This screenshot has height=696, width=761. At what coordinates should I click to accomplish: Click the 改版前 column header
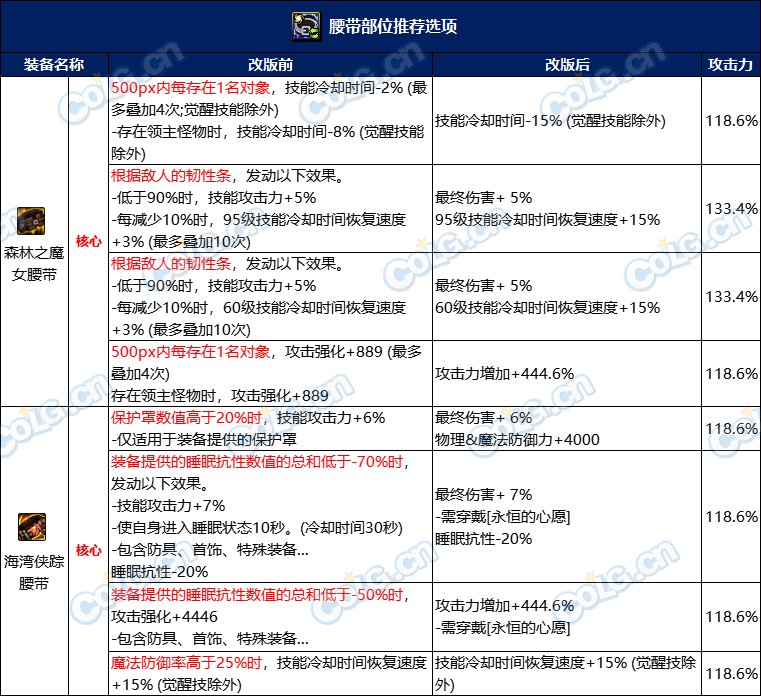[270, 65]
